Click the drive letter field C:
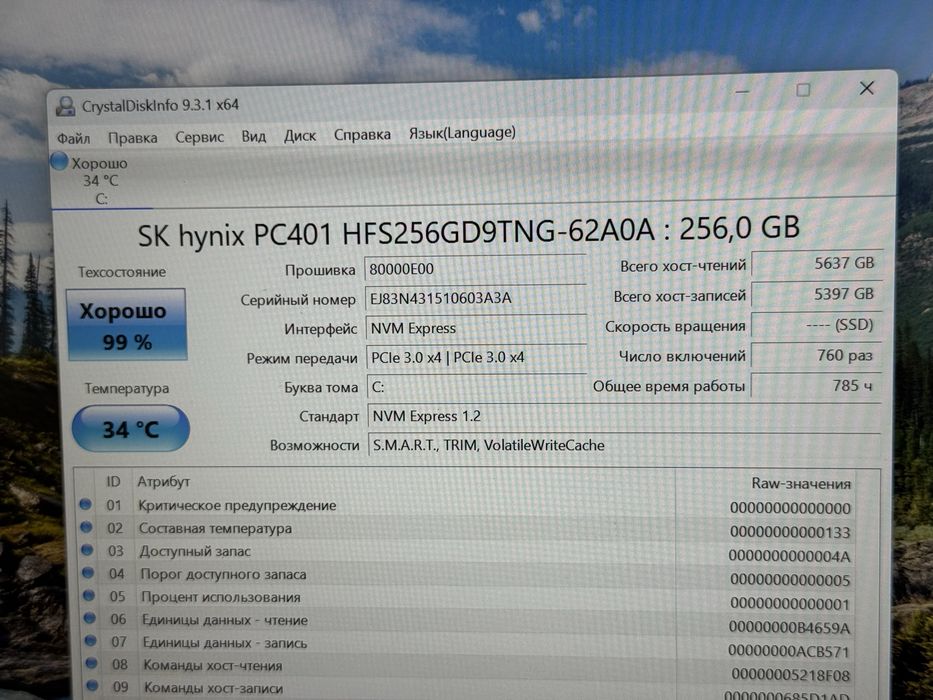Image resolution: width=933 pixels, height=700 pixels. pyautogui.click(x=477, y=387)
